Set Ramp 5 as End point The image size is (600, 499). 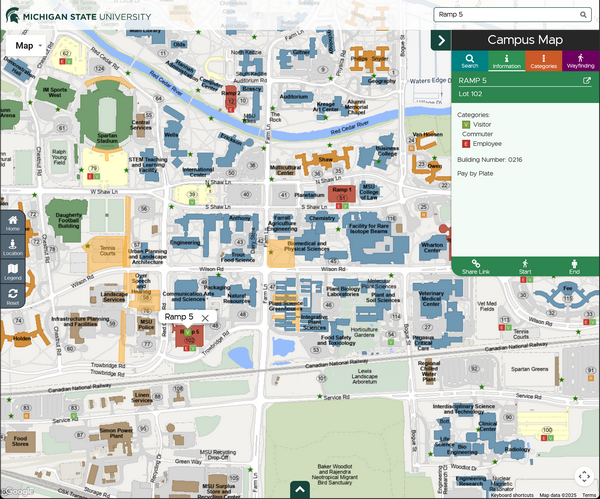click(x=574, y=267)
